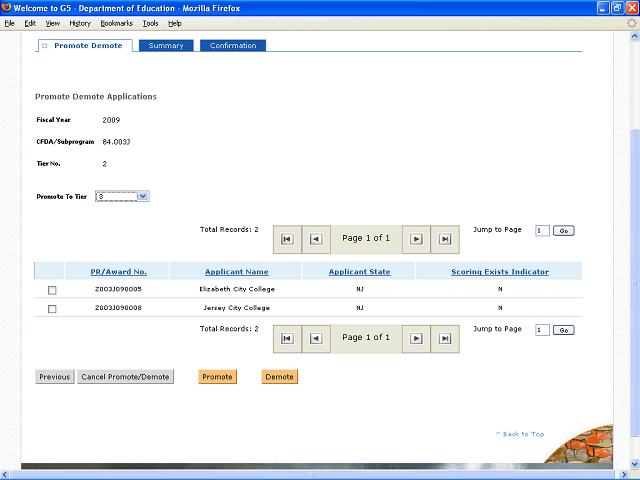640x480 pixels.
Task: Go to first page in top pager
Action: point(287,239)
